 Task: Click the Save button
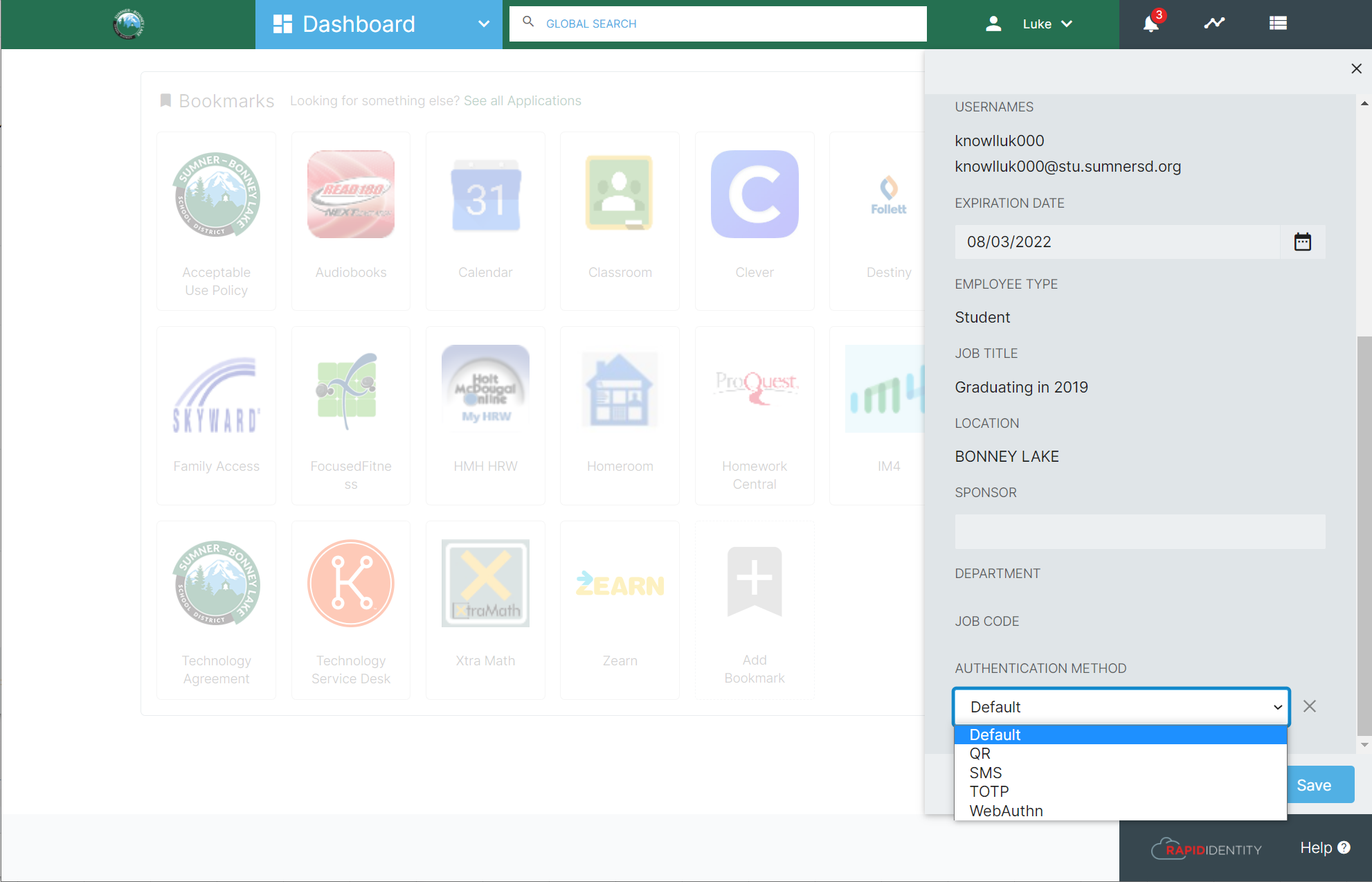1319,784
